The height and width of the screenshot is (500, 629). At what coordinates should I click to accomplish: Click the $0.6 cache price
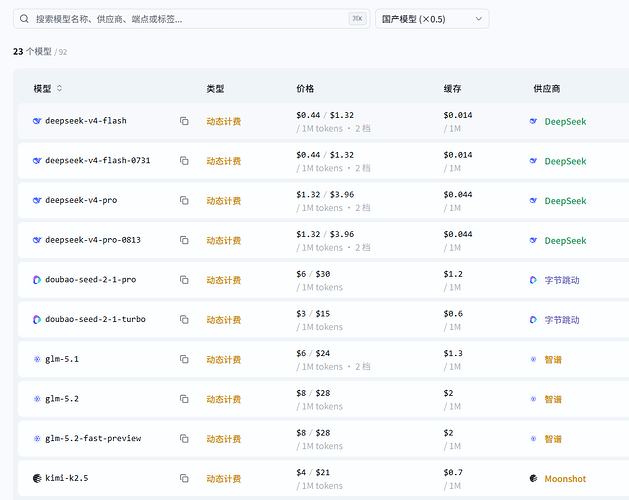coord(453,314)
